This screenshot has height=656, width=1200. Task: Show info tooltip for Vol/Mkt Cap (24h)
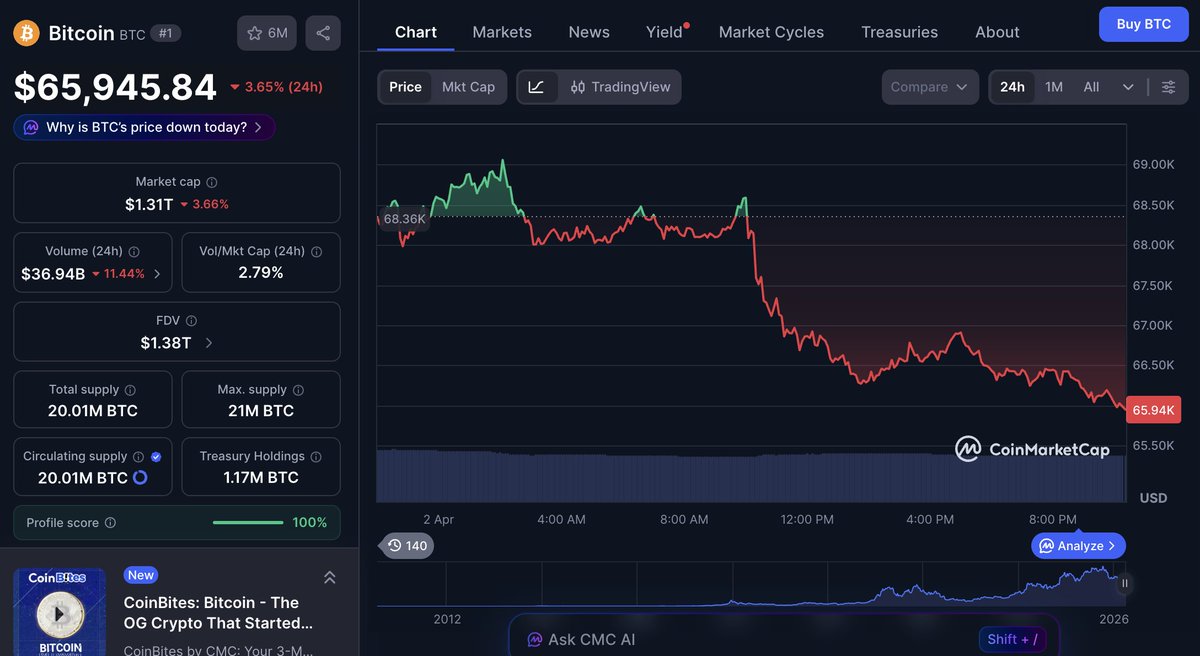[319, 252]
